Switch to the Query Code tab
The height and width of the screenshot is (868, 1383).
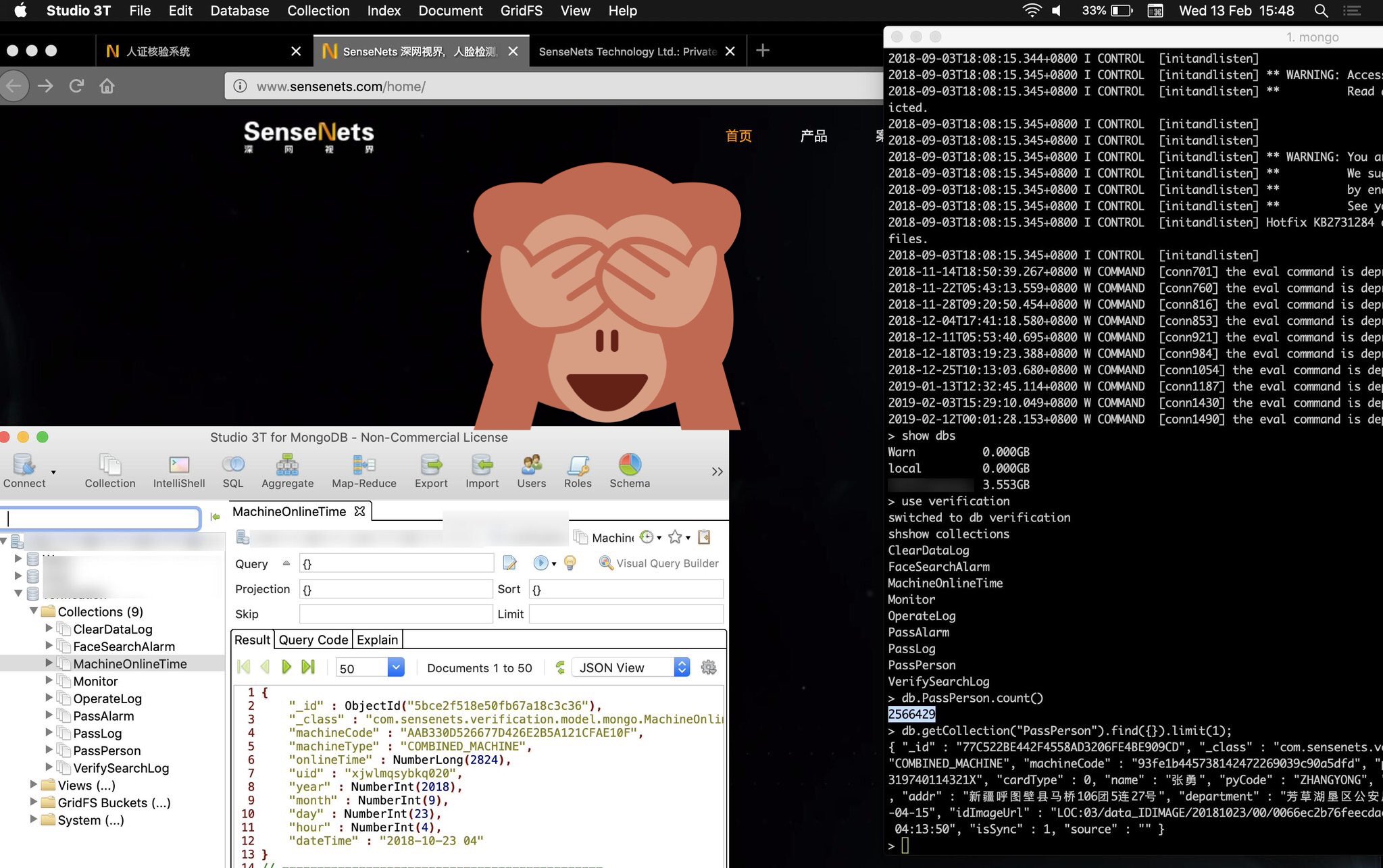[x=313, y=640]
